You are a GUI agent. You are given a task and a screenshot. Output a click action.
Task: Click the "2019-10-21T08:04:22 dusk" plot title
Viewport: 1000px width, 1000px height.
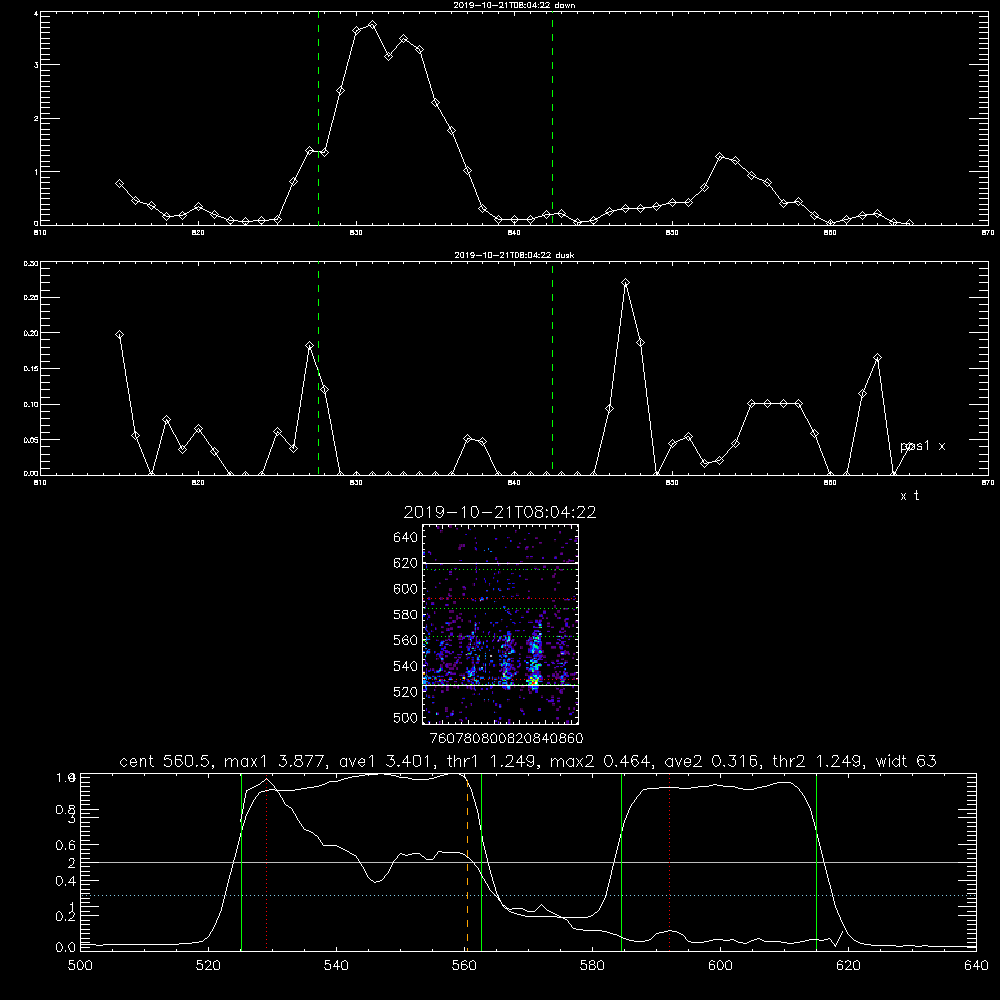point(514,255)
